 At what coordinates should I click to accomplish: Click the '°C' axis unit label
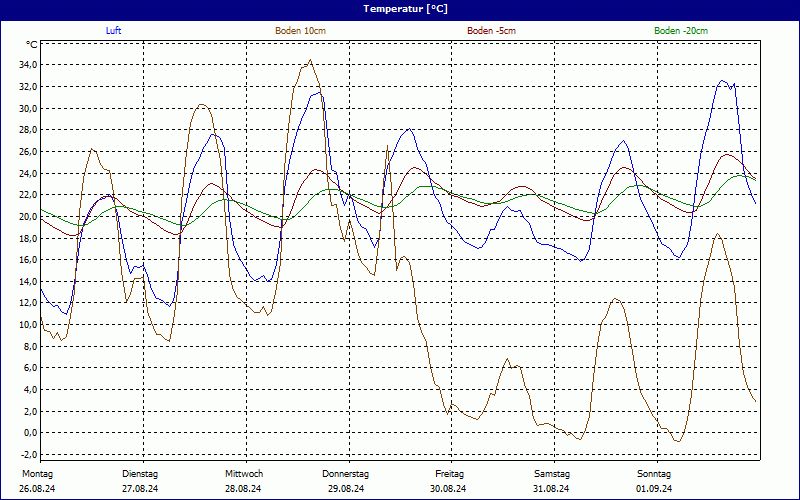click(32, 45)
